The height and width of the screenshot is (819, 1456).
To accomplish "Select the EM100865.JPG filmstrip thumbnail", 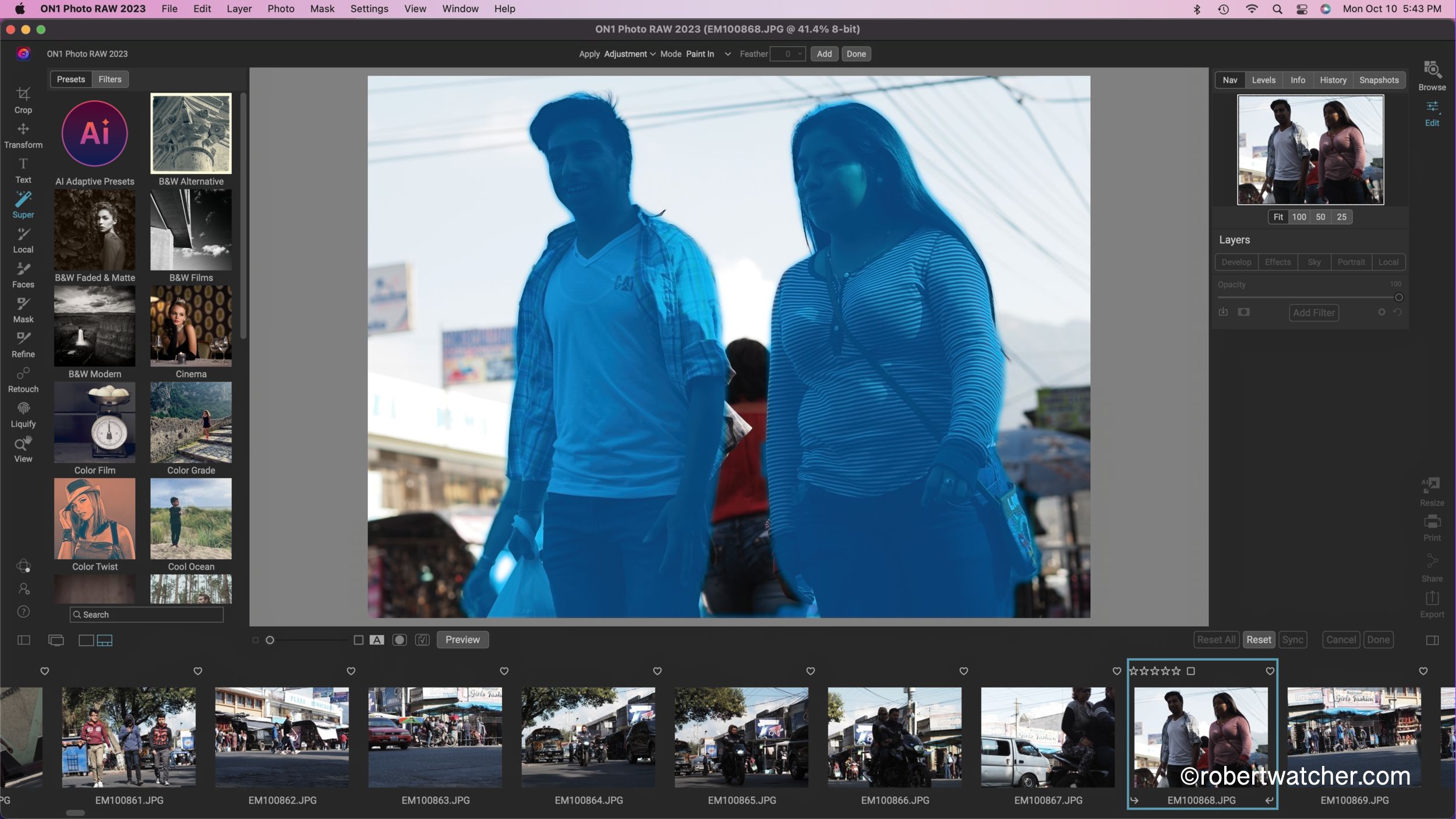I will coord(741,737).
